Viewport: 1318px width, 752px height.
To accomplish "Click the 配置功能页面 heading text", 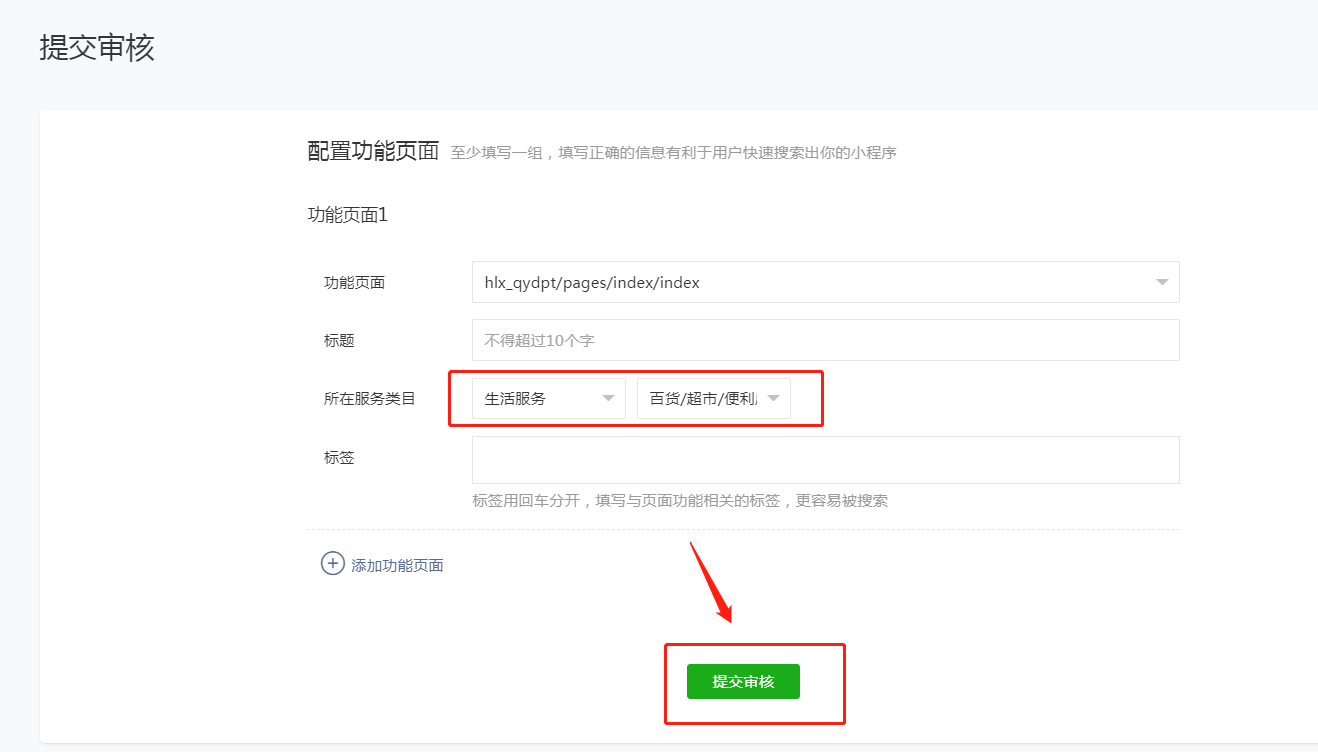I will tap(373, 151).
